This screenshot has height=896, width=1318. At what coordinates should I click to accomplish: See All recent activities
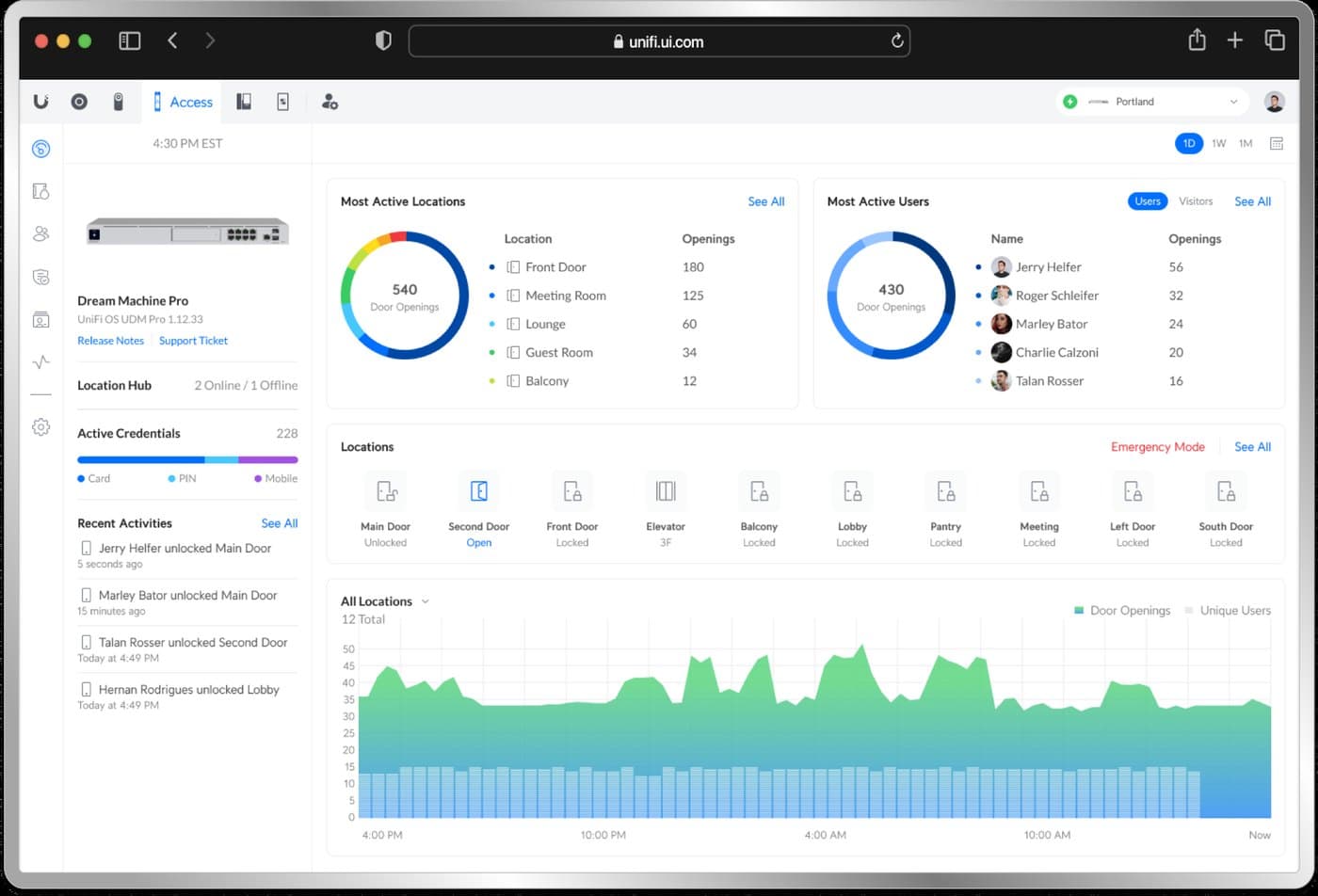tap(280, 523)
